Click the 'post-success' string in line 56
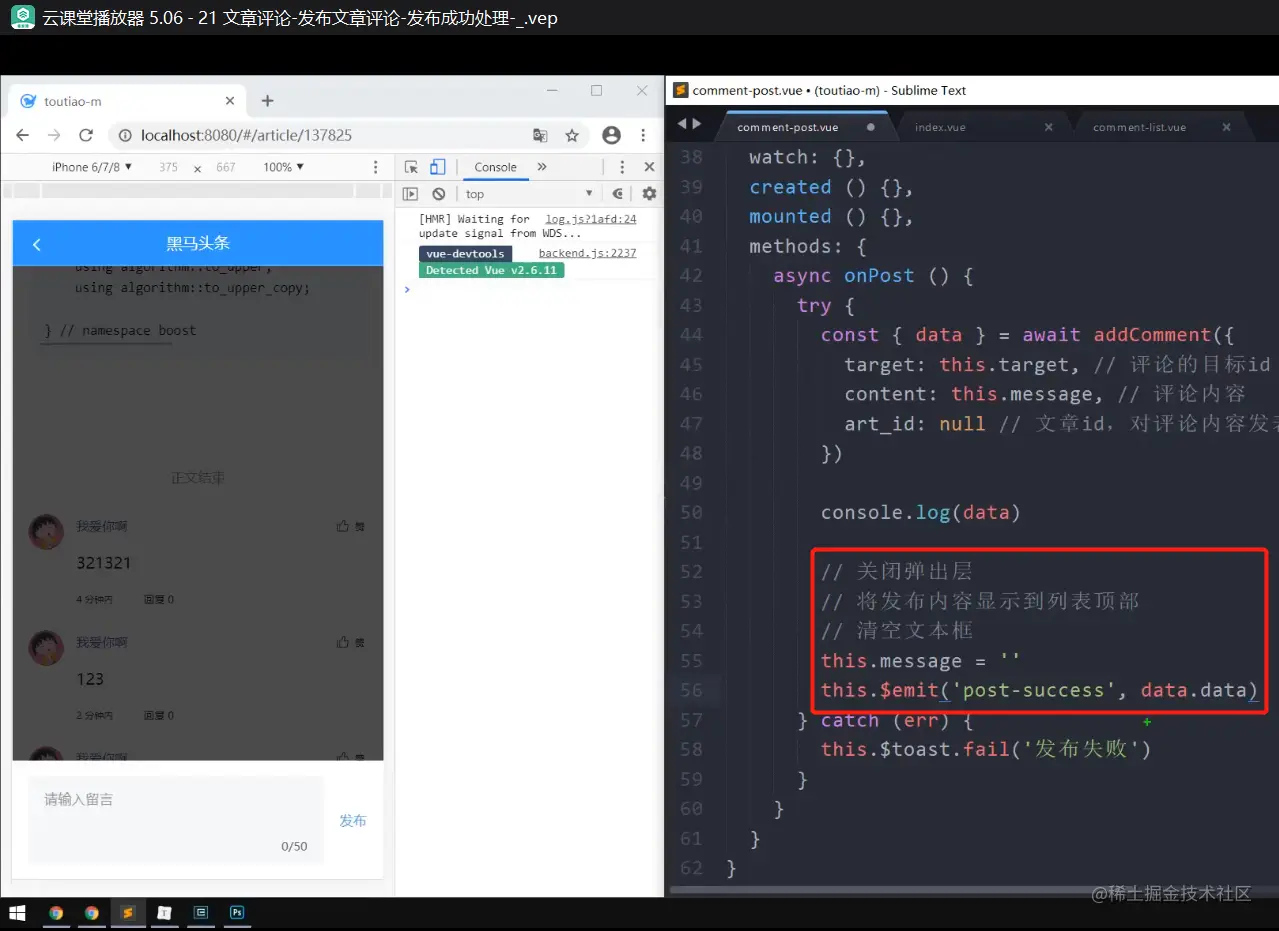This screenshot has height=931, width=1279. [x=1039, y=690]
